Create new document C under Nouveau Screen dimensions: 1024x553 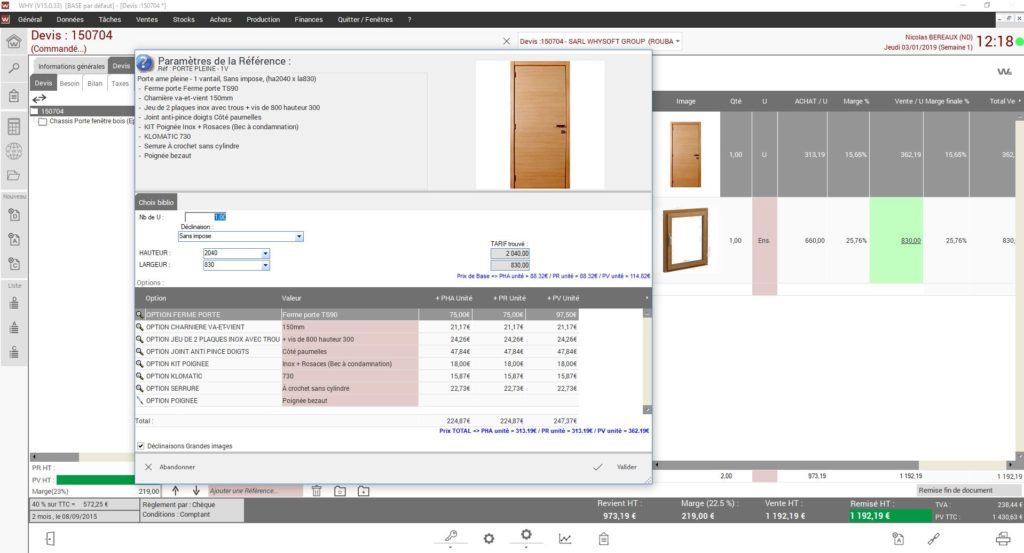[x=14, y=264]
